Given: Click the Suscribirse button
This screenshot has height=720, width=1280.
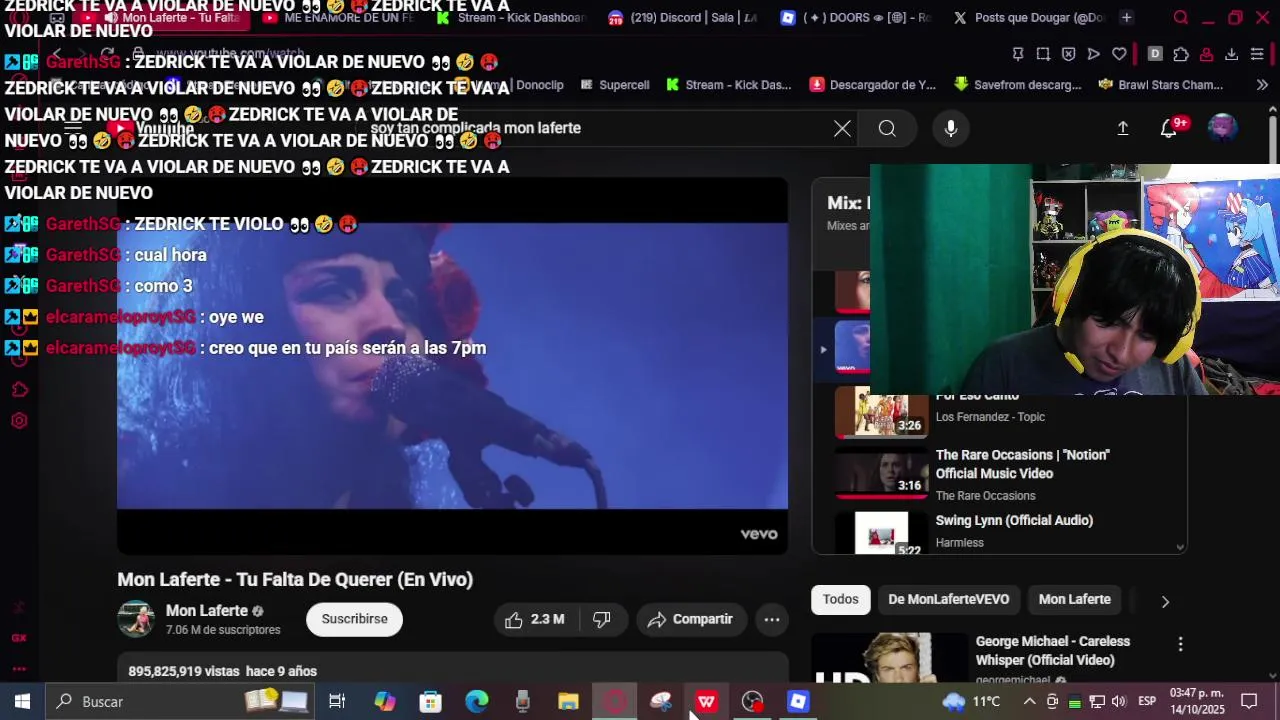Looking at the screenshot, I should [x=354, y=619].
